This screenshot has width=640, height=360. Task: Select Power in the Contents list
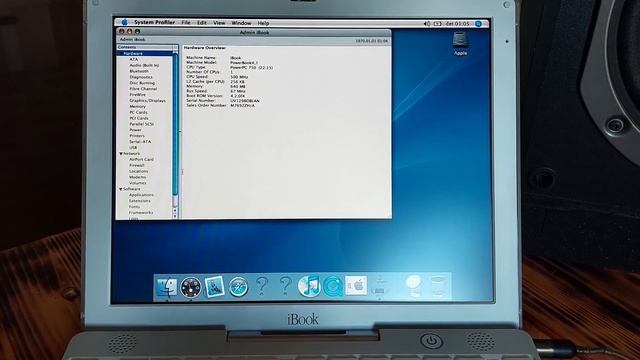point(135,130)
